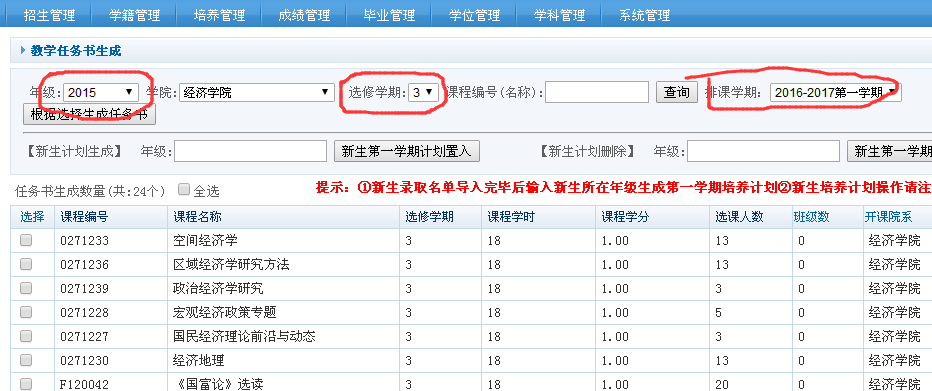Expand the 年级 dropdown showing 2015

[x=100, y=92]
